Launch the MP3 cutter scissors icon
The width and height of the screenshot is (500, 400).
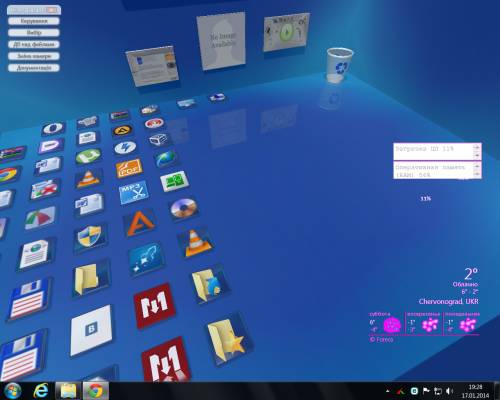tap(134, 192)
